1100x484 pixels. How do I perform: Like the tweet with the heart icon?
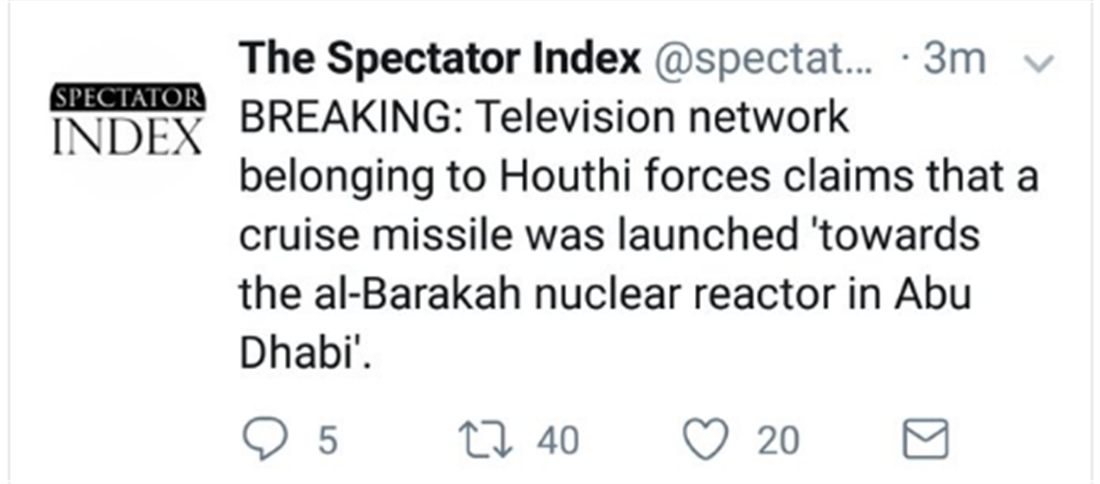tap(710, 440)
